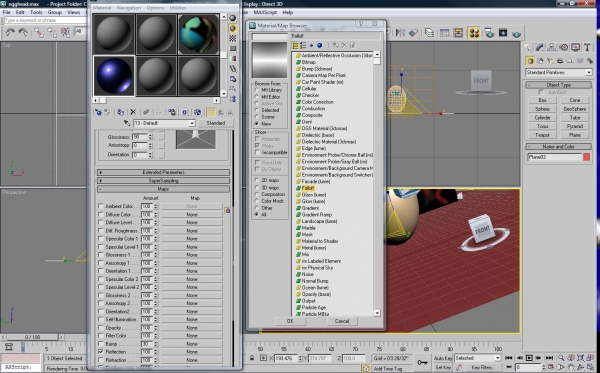This screenshot has height=373, width=600.
Task: Open the Material Editor toolbar icon
Action: [474, 33]
